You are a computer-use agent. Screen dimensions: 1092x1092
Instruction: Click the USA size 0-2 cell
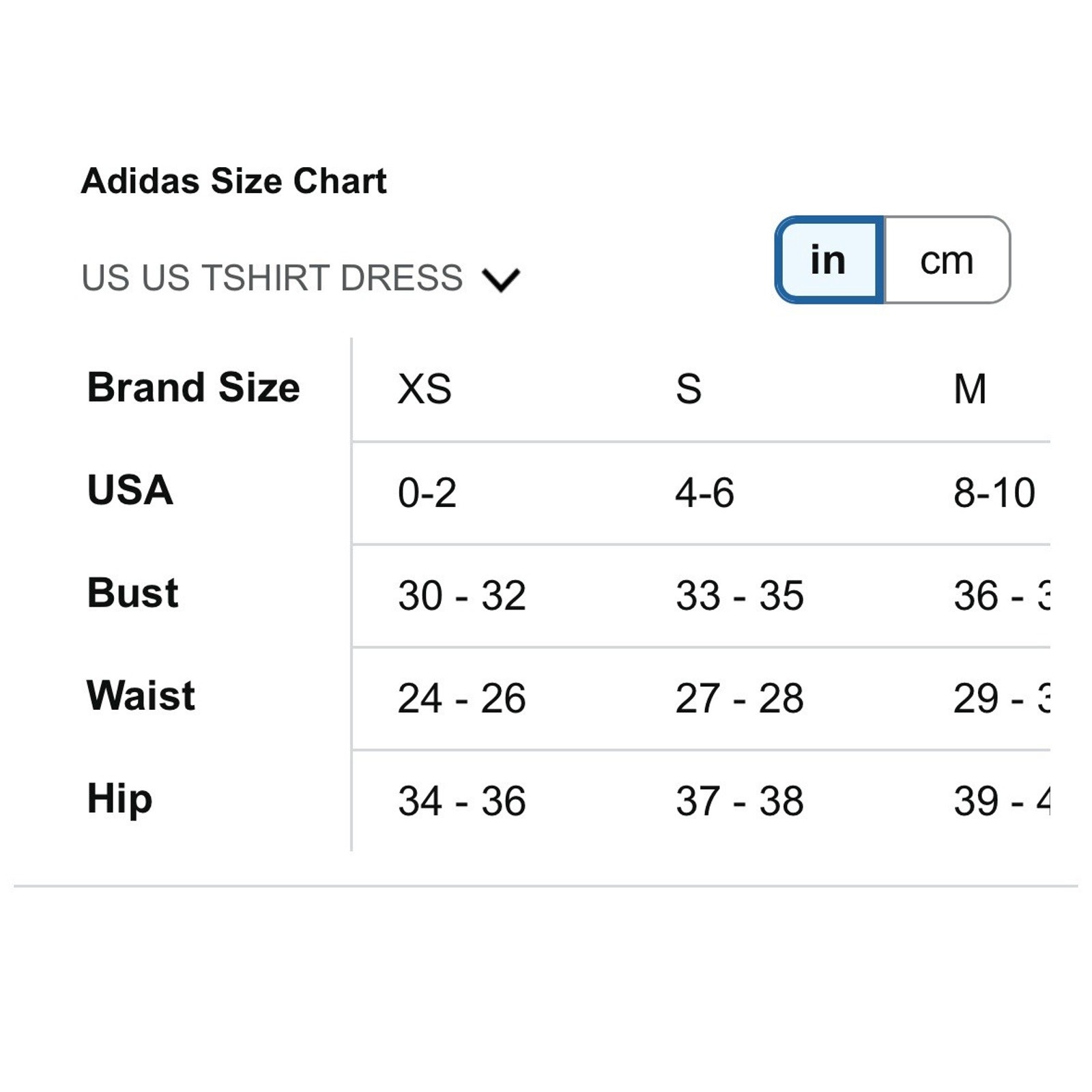coord(427,493)
